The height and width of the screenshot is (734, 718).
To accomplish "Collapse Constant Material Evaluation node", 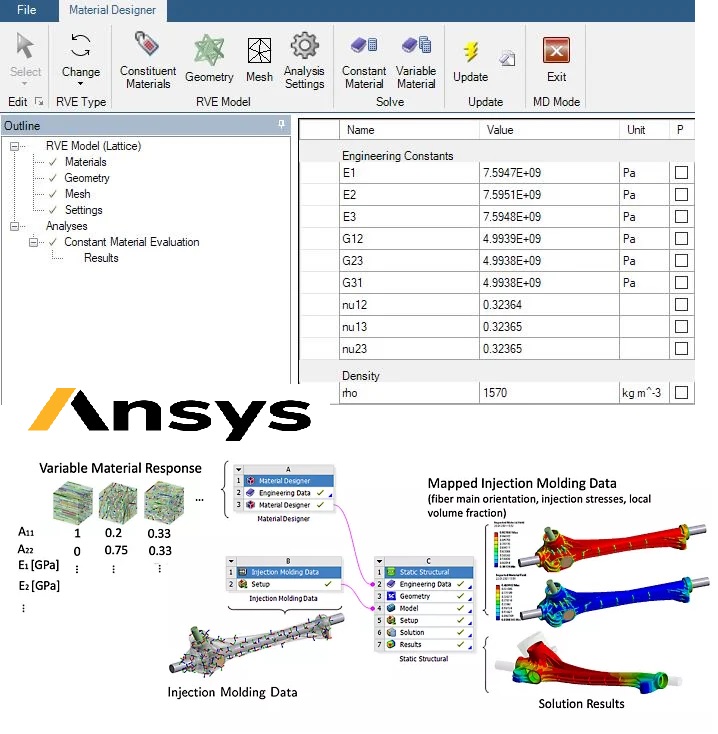I will coord(33,242).
